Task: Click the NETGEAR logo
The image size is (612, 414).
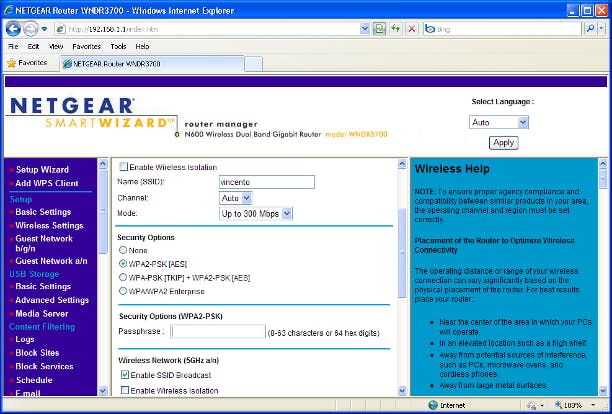Action: point(72,106)
